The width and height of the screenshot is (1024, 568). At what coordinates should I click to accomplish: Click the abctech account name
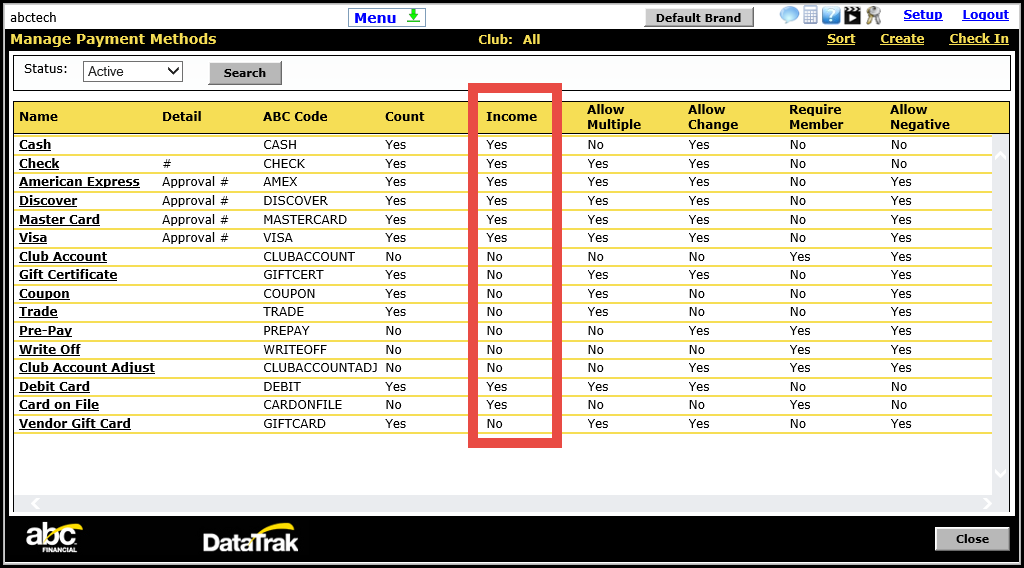point(33,18)
